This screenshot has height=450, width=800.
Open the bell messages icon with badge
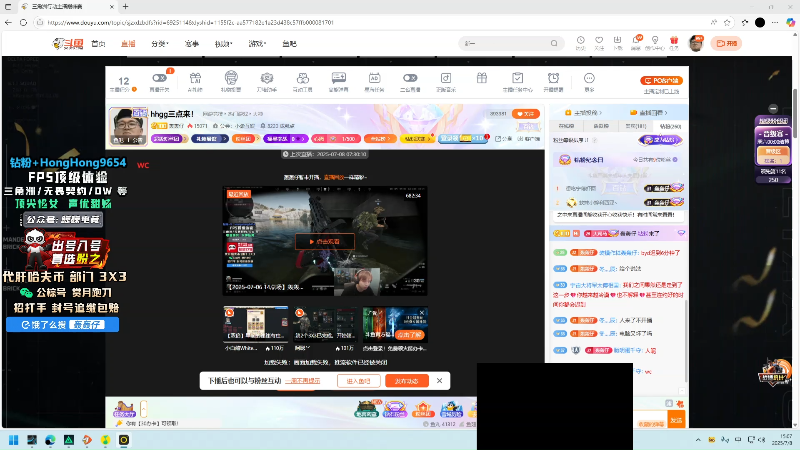636,40
